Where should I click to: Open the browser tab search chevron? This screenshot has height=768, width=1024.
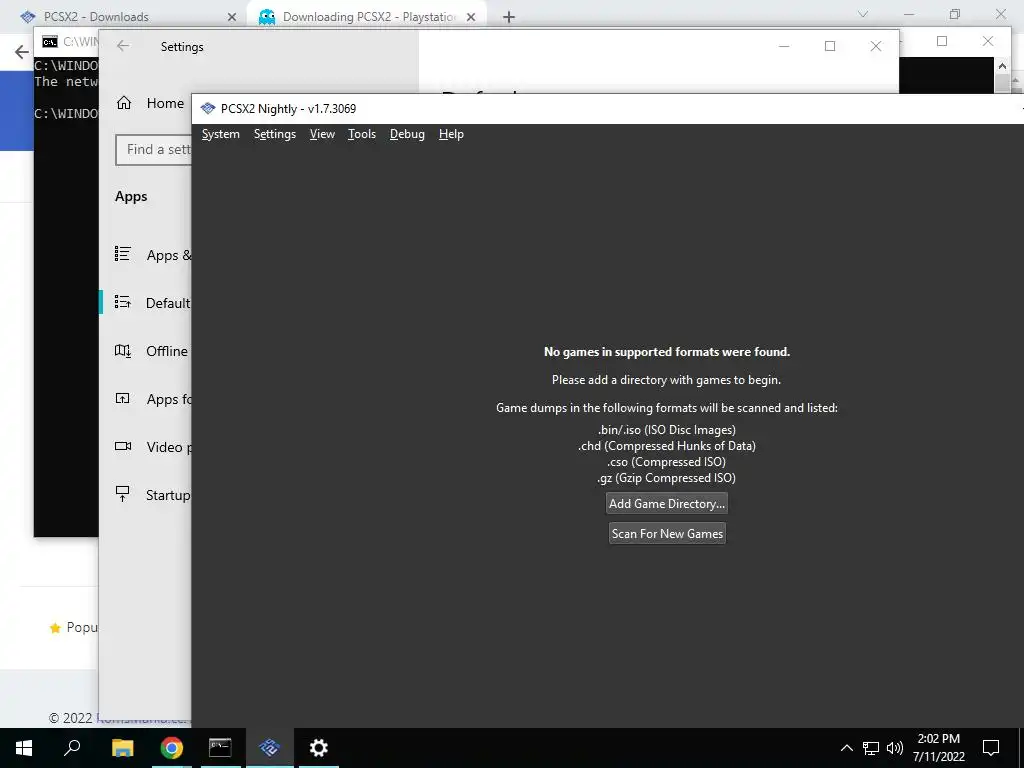pyautogui.click(x=863, y=14)
